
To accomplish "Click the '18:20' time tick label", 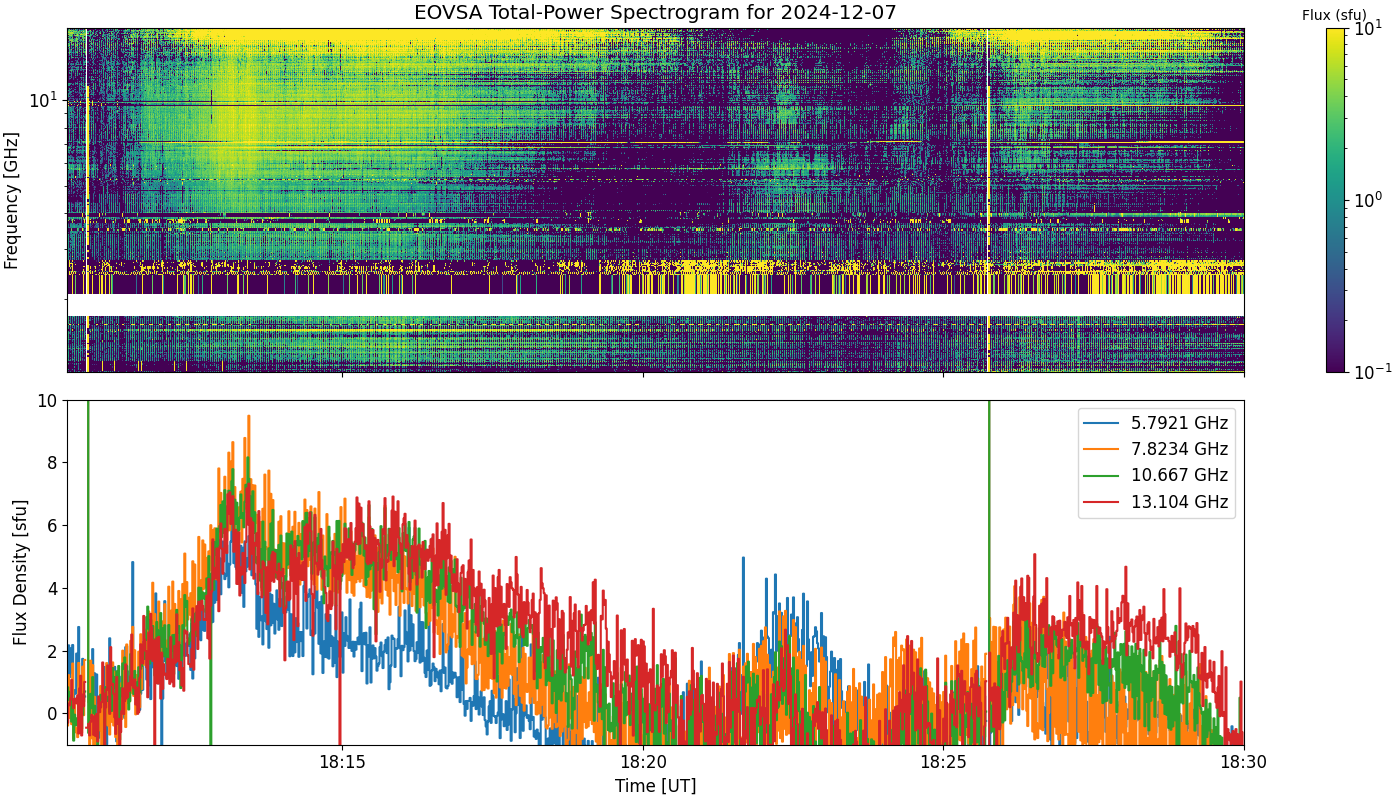I will click(643, 762).
